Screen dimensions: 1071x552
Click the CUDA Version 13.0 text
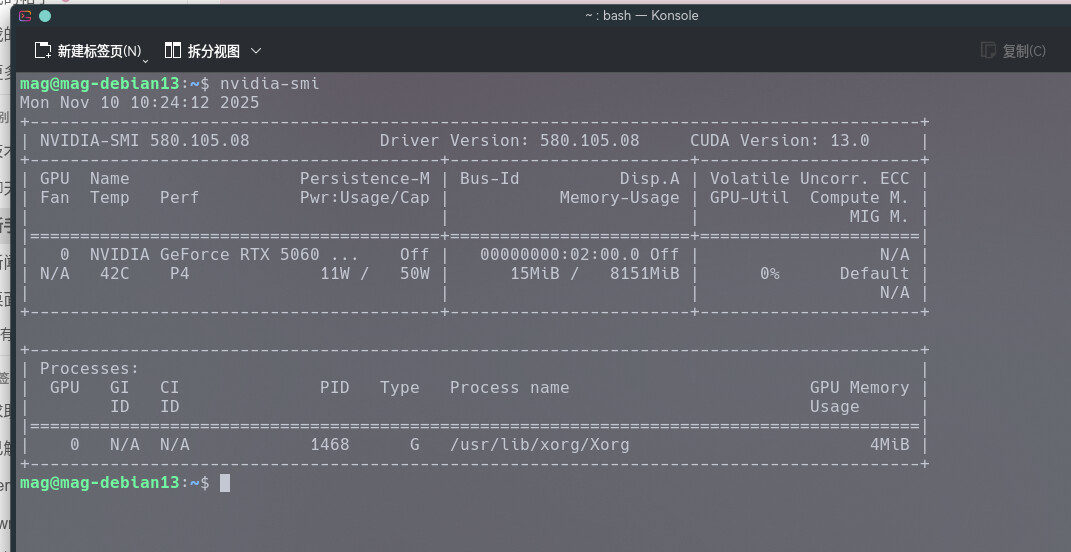(779, 141)
